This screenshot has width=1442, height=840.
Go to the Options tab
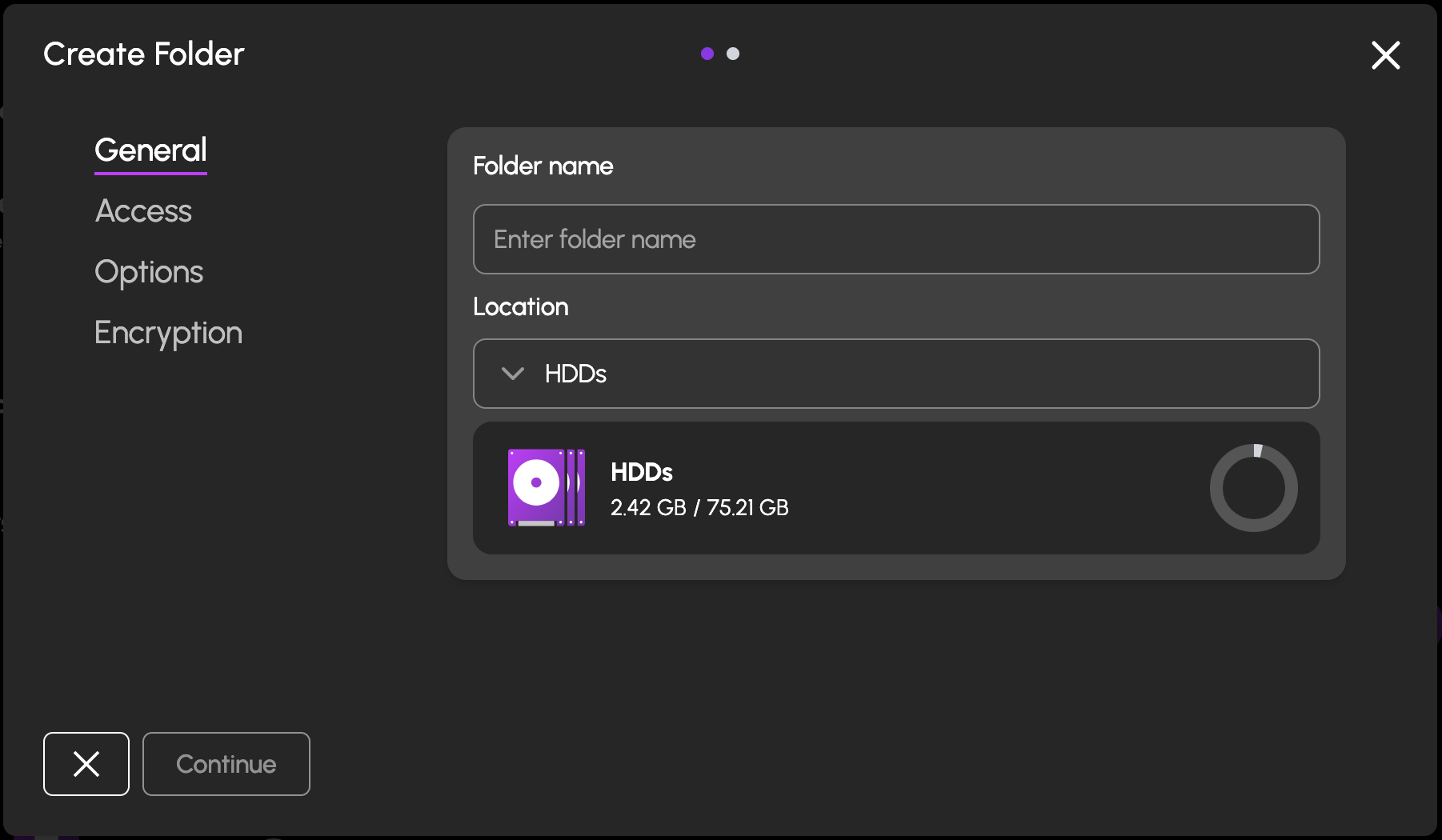(149, 272)
